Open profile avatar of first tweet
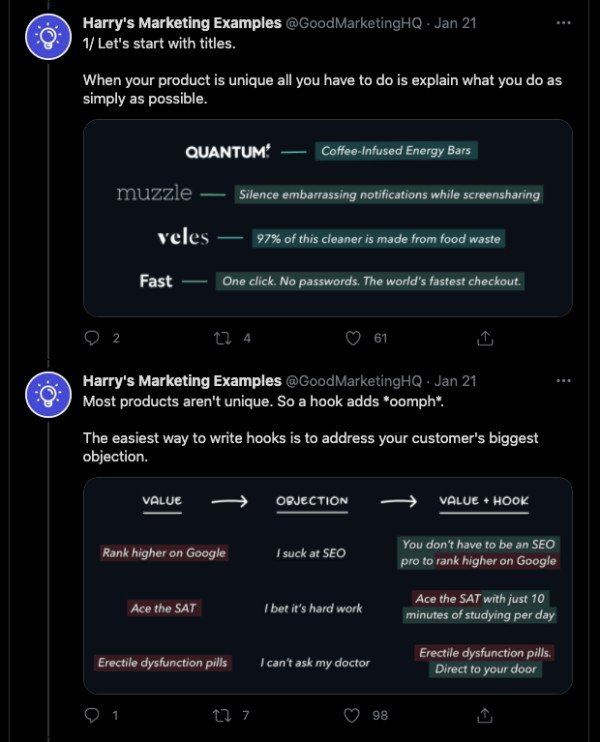The width and height of the screenshot is (600, 742). pos(48,36)
